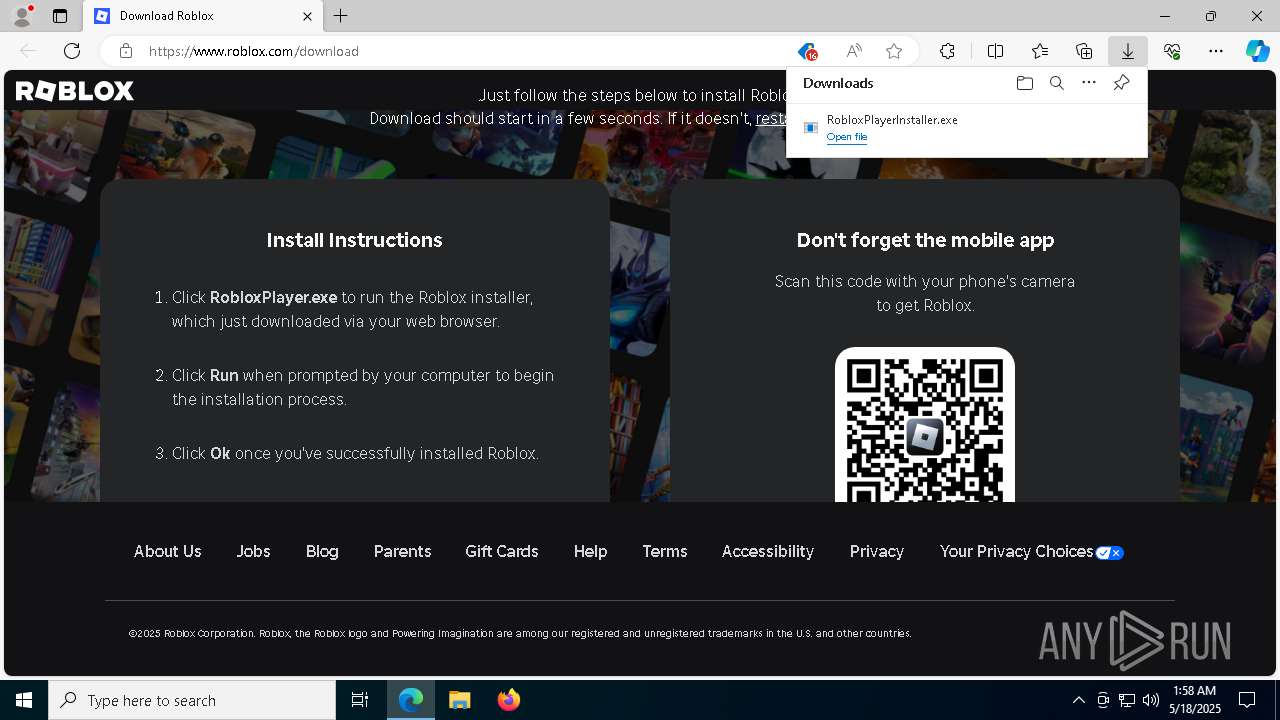
Task: Open Parents footer link
Action: (402, 551)
